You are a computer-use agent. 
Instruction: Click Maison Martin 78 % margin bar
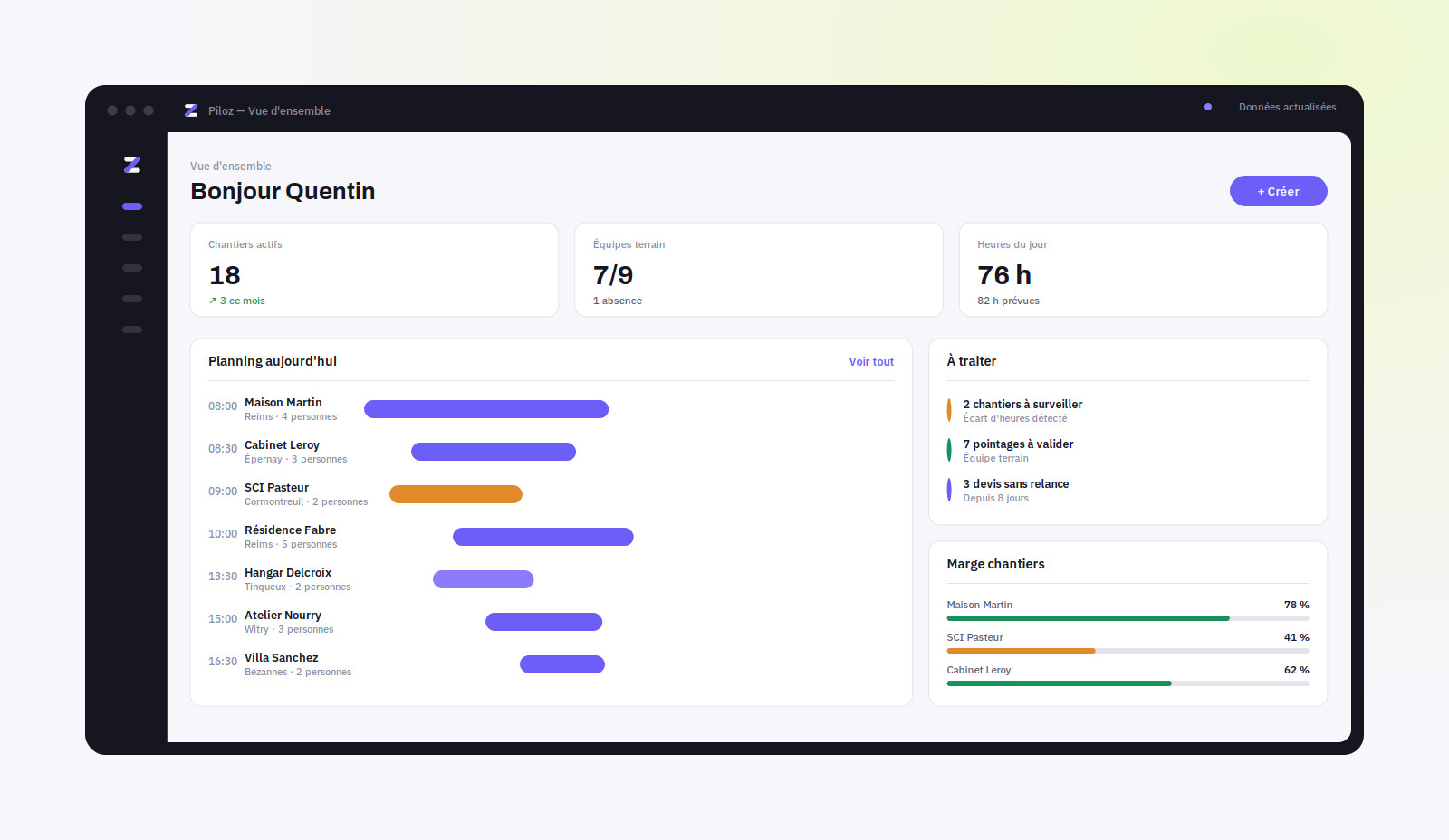[x=1128, y=618]
